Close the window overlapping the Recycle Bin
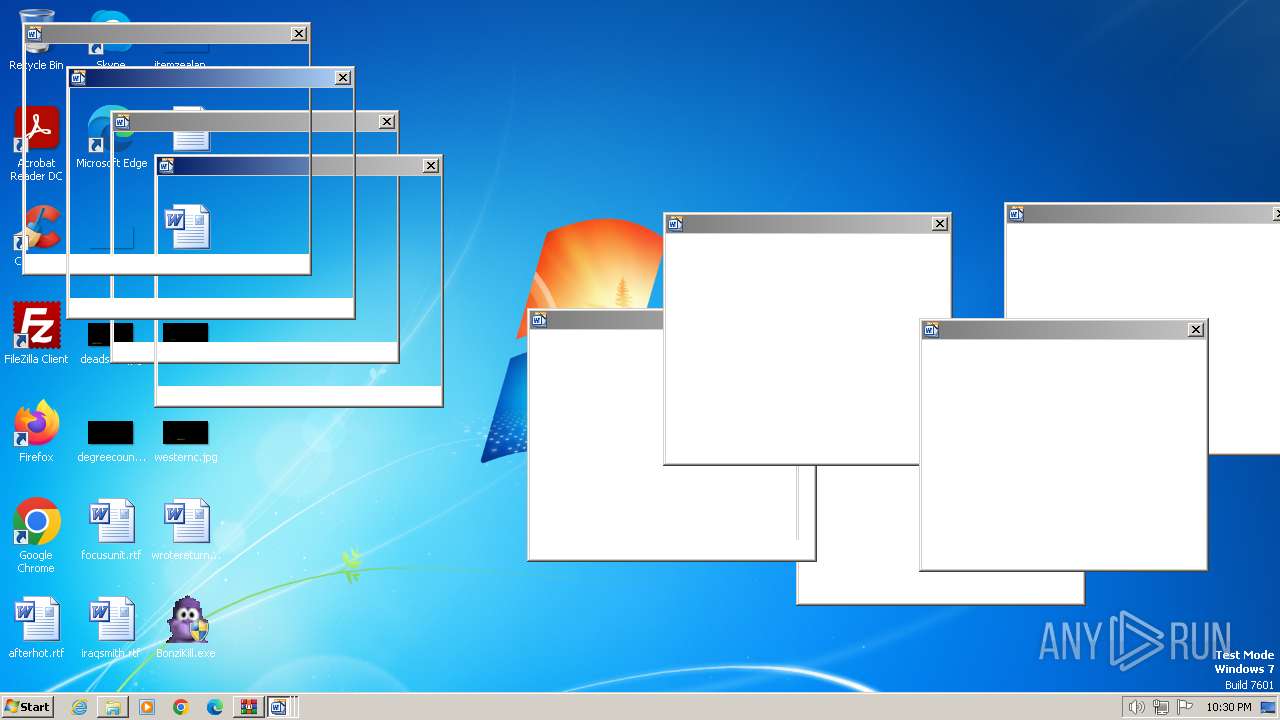This screenshot has height=720, width=1280. tap(299, 34)
